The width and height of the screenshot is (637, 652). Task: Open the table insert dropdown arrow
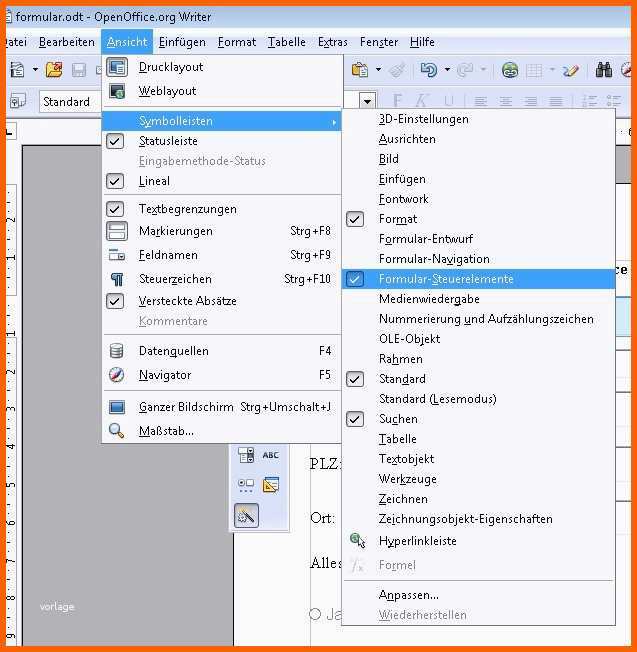coord(552,69)
